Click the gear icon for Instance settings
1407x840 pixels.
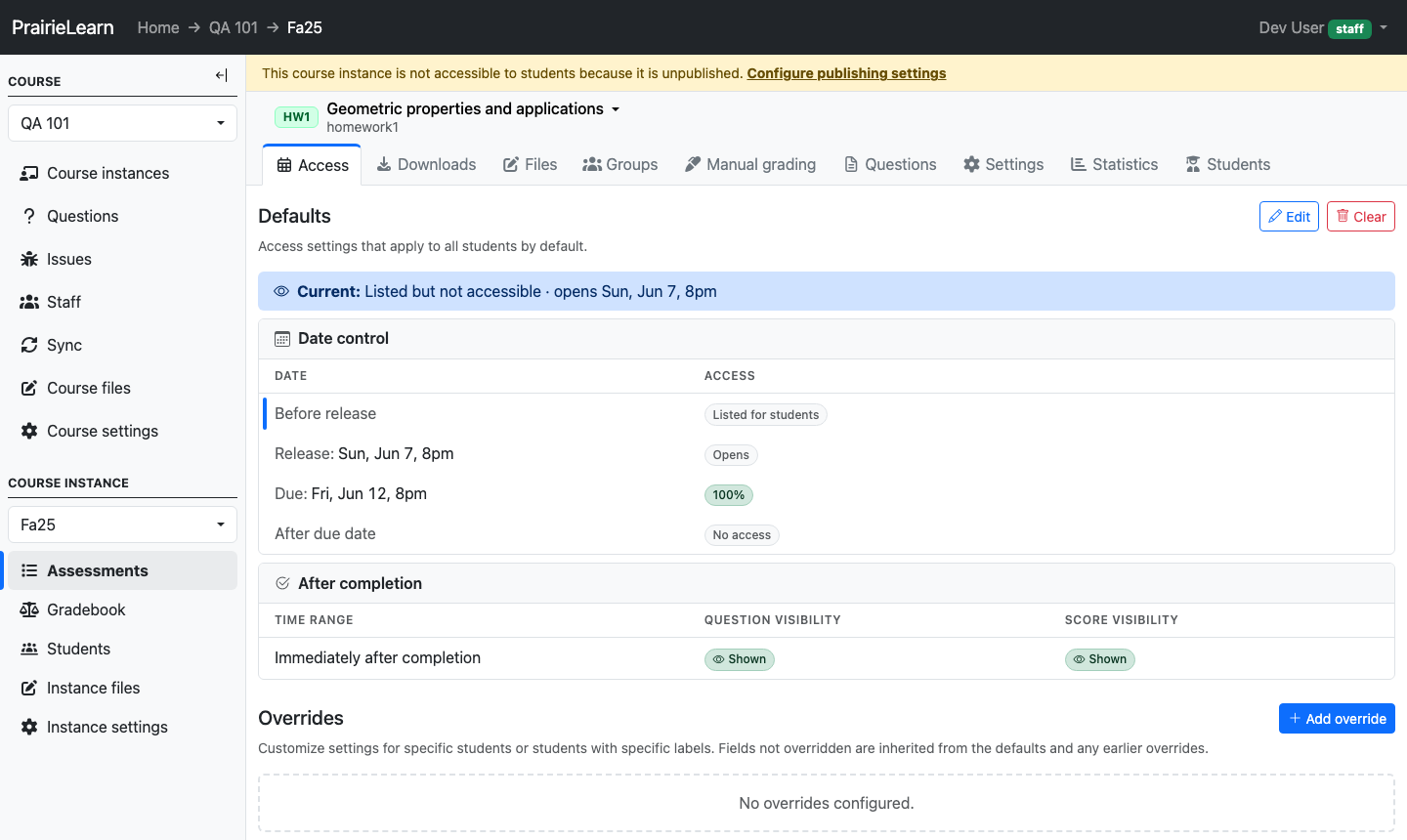[29, 727]
